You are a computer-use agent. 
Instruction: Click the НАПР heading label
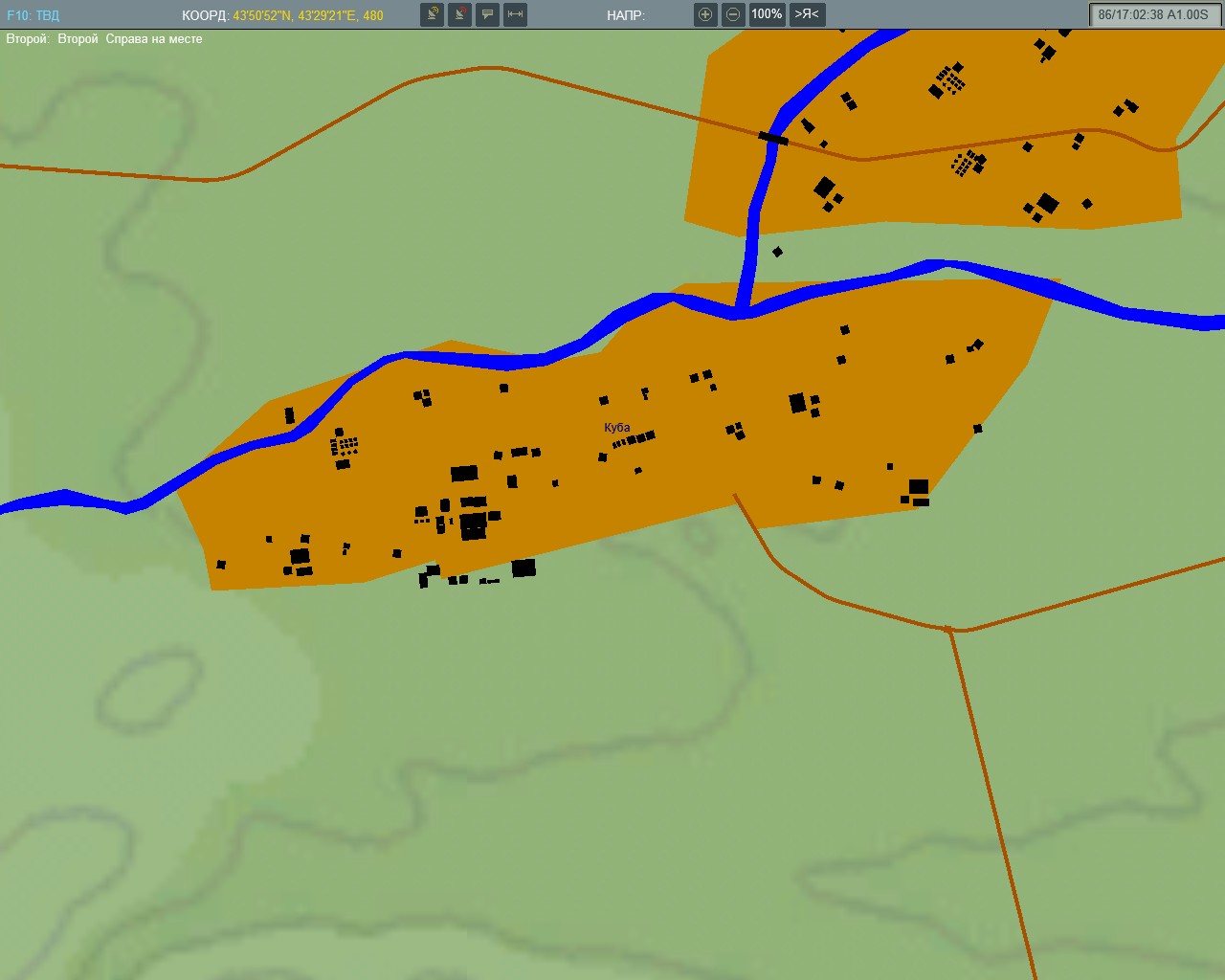[x=626, y=15]
